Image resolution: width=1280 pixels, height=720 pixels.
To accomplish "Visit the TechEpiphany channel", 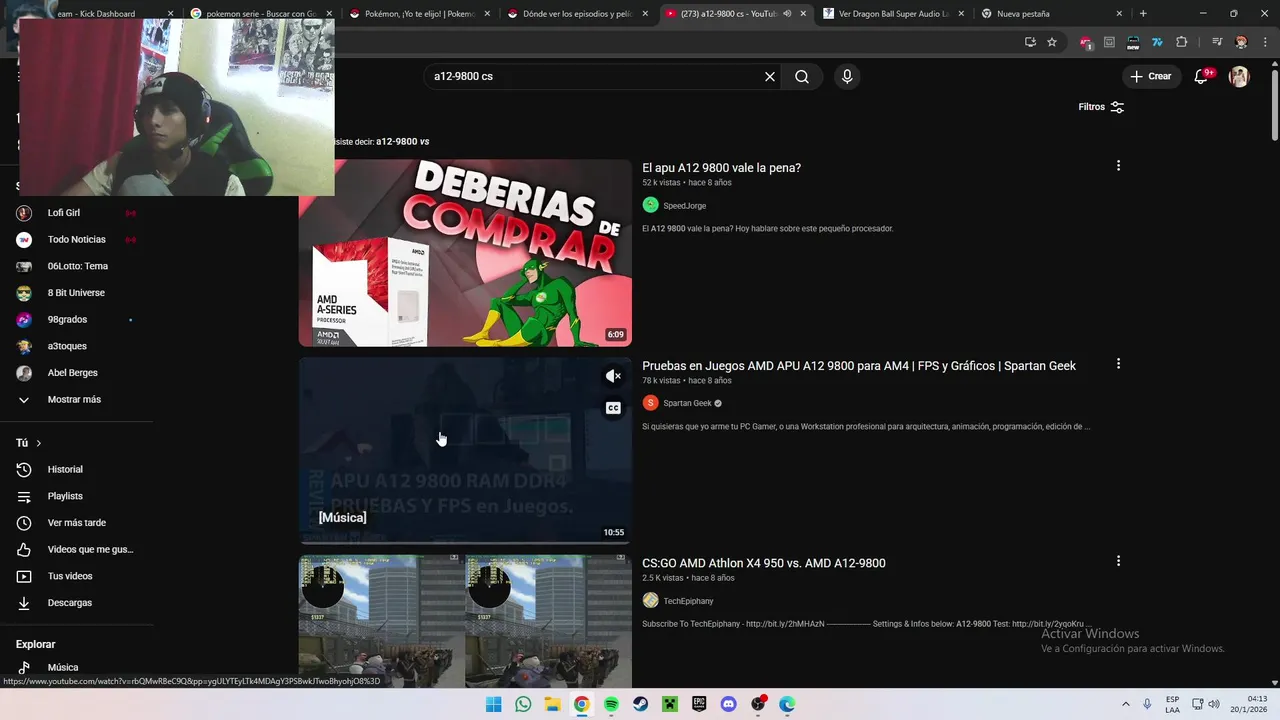I will (688, 601).
